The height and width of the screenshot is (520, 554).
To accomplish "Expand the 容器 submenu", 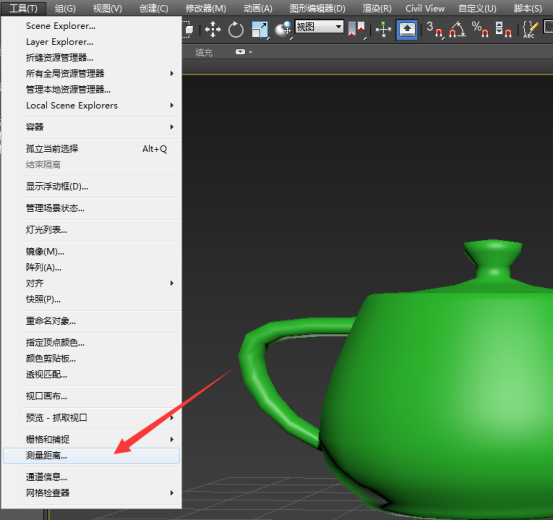I will pyautogui.click(x=92, y=127).
